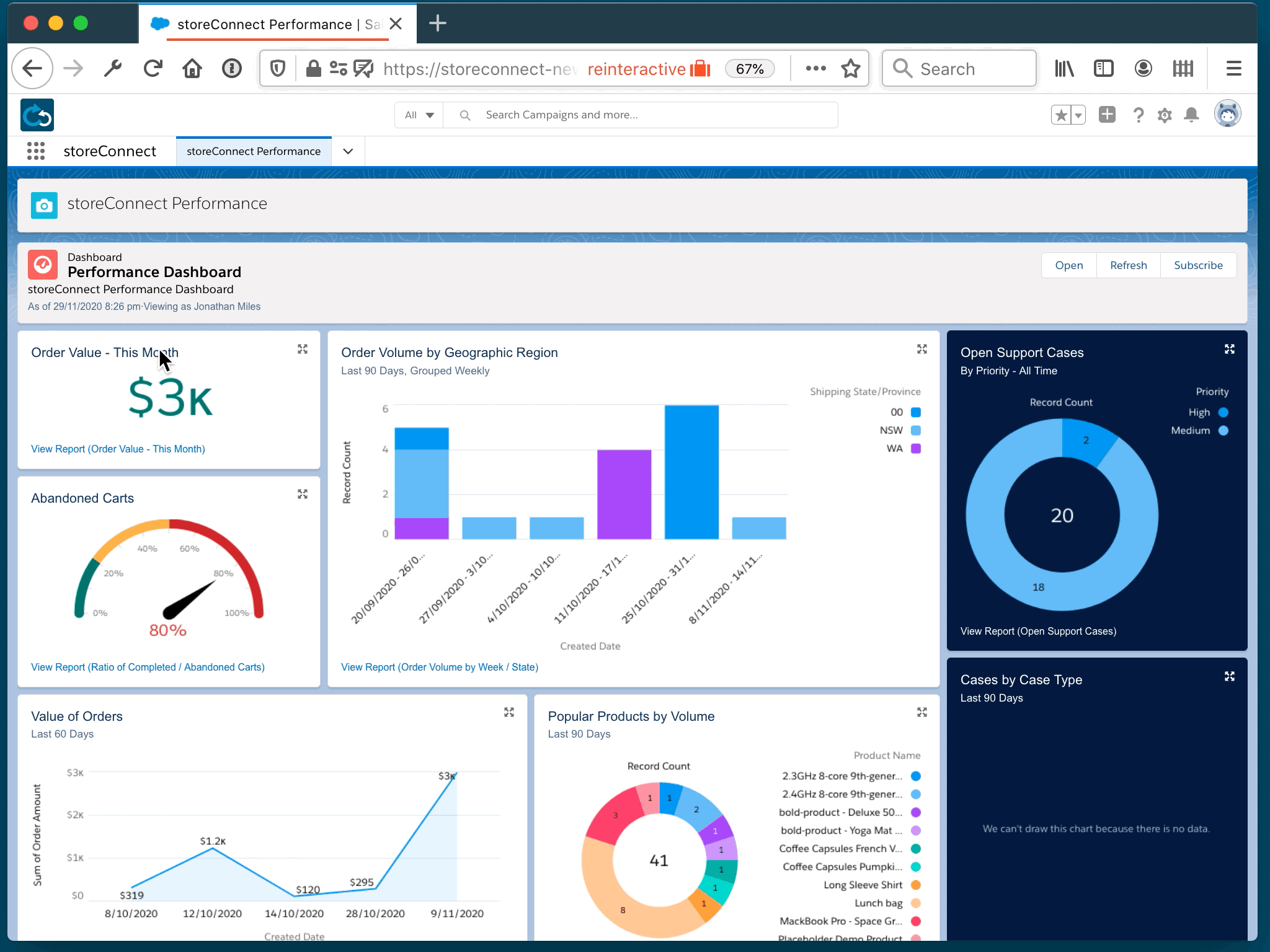
Task: Subscribe to the Performance Dashboard
Action: pos(1198,265)
